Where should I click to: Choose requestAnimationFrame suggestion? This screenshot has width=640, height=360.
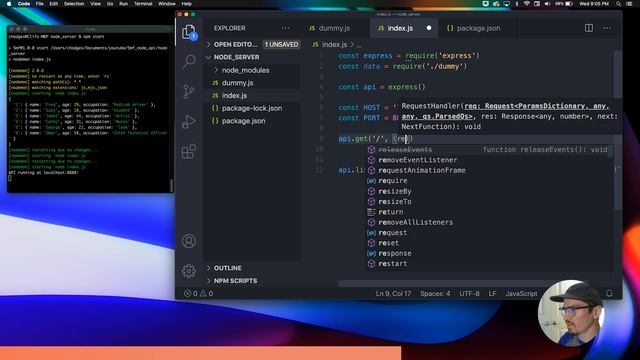pos(488,170)
